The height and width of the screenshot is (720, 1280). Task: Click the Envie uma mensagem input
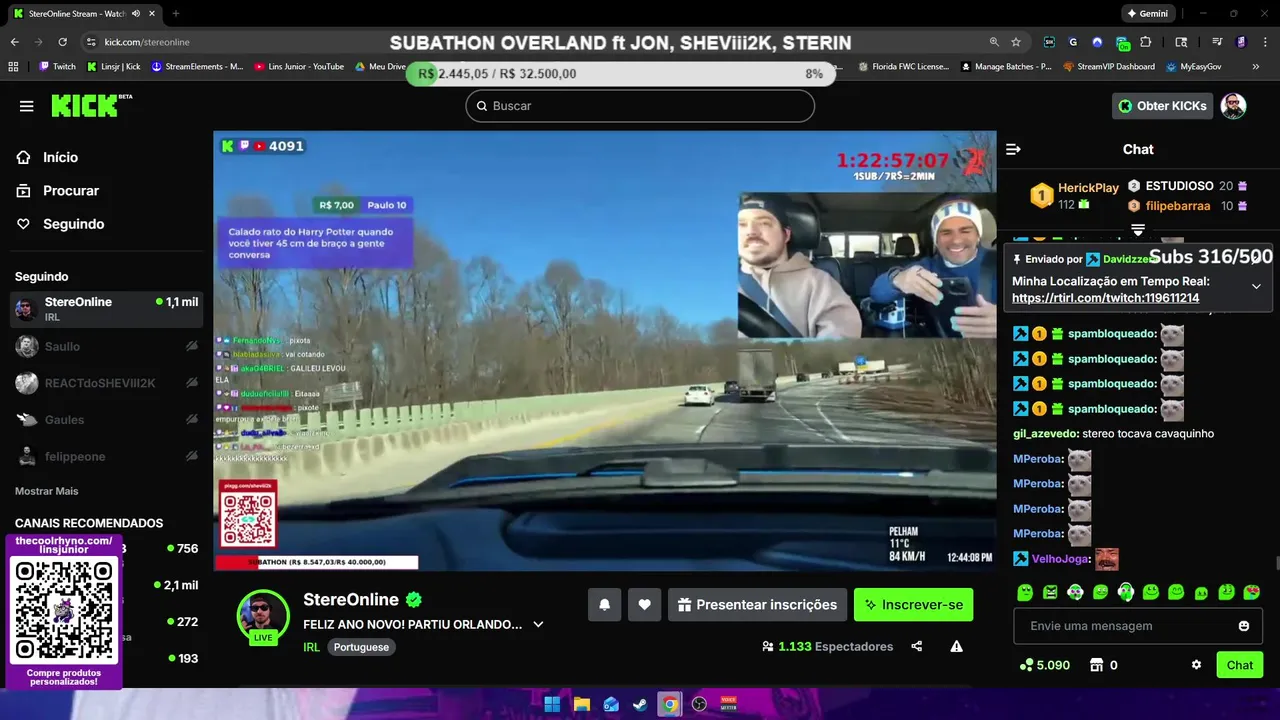1138,626
